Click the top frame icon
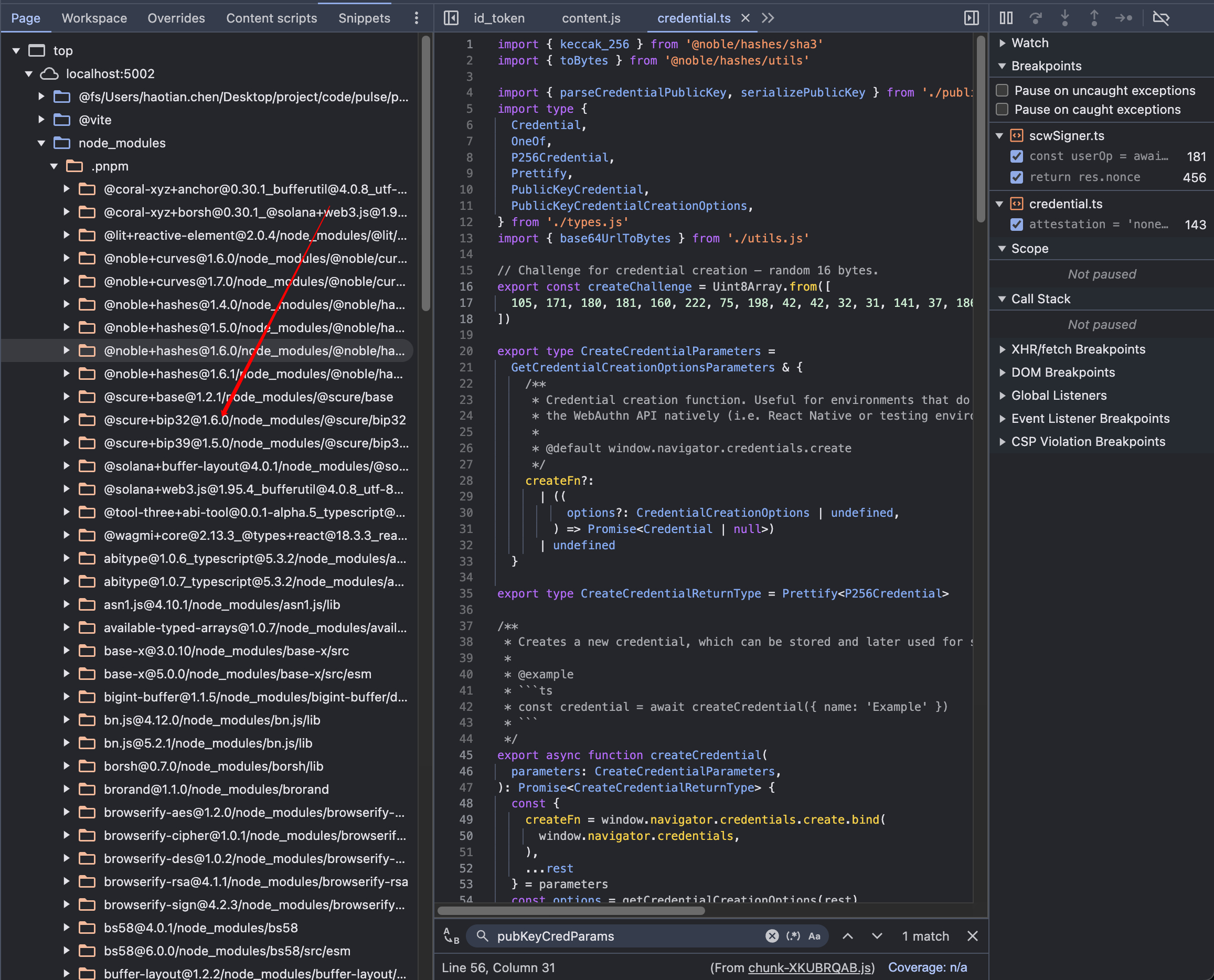The width and height of the screenshot is (1214, 980). coord(37,50)
